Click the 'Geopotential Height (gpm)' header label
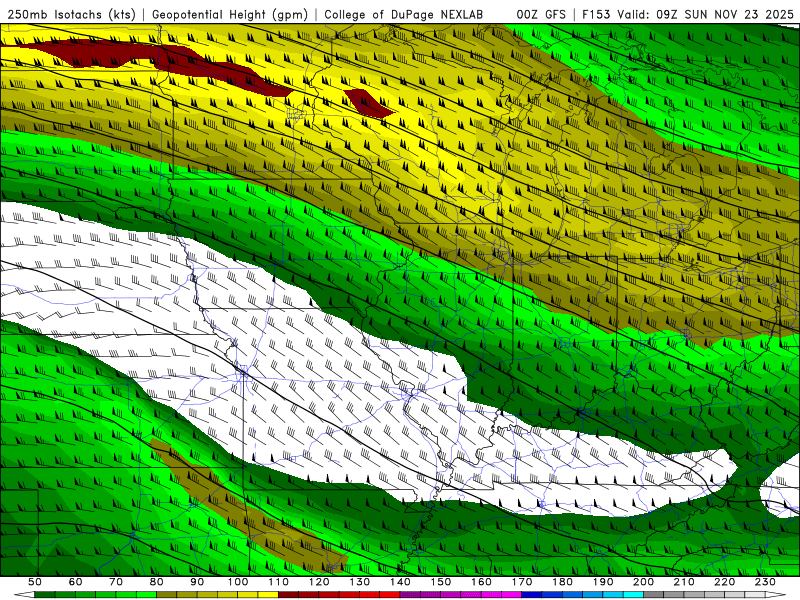This screenshot has width=800, height=600. click(230, 14)
